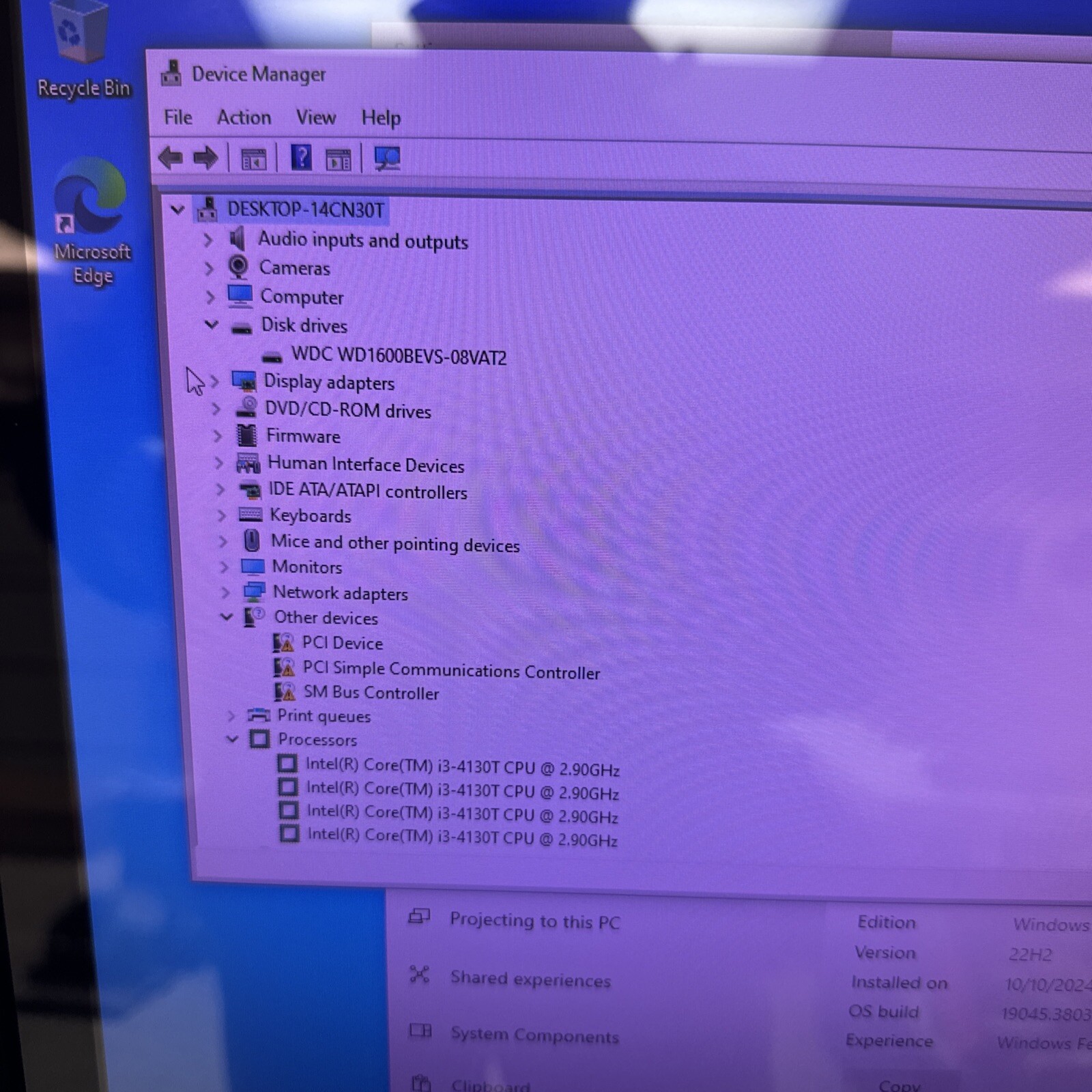Viewport: 1092px width, 1092px height.
Task: Click the Back arrow in Device Manager toolbar
Action: point(171,158)
